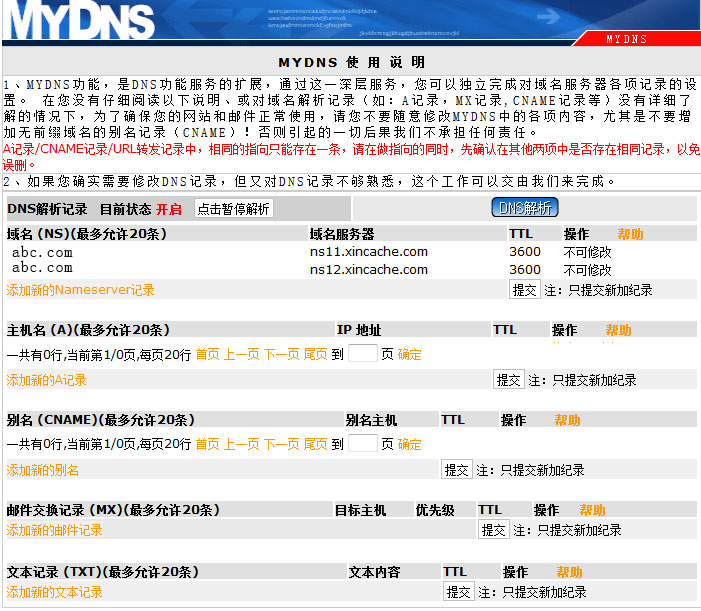Confirm page jump 确定 in A records
The height and width of the screenshot is (611, 701).
(410, 354)
